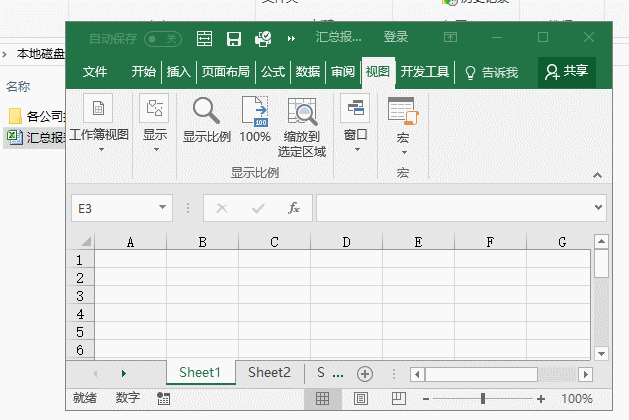The width and height of the screenshot is (629, 420).
Task: Click the 告诉我 lightbulb search
Action: 491,73
